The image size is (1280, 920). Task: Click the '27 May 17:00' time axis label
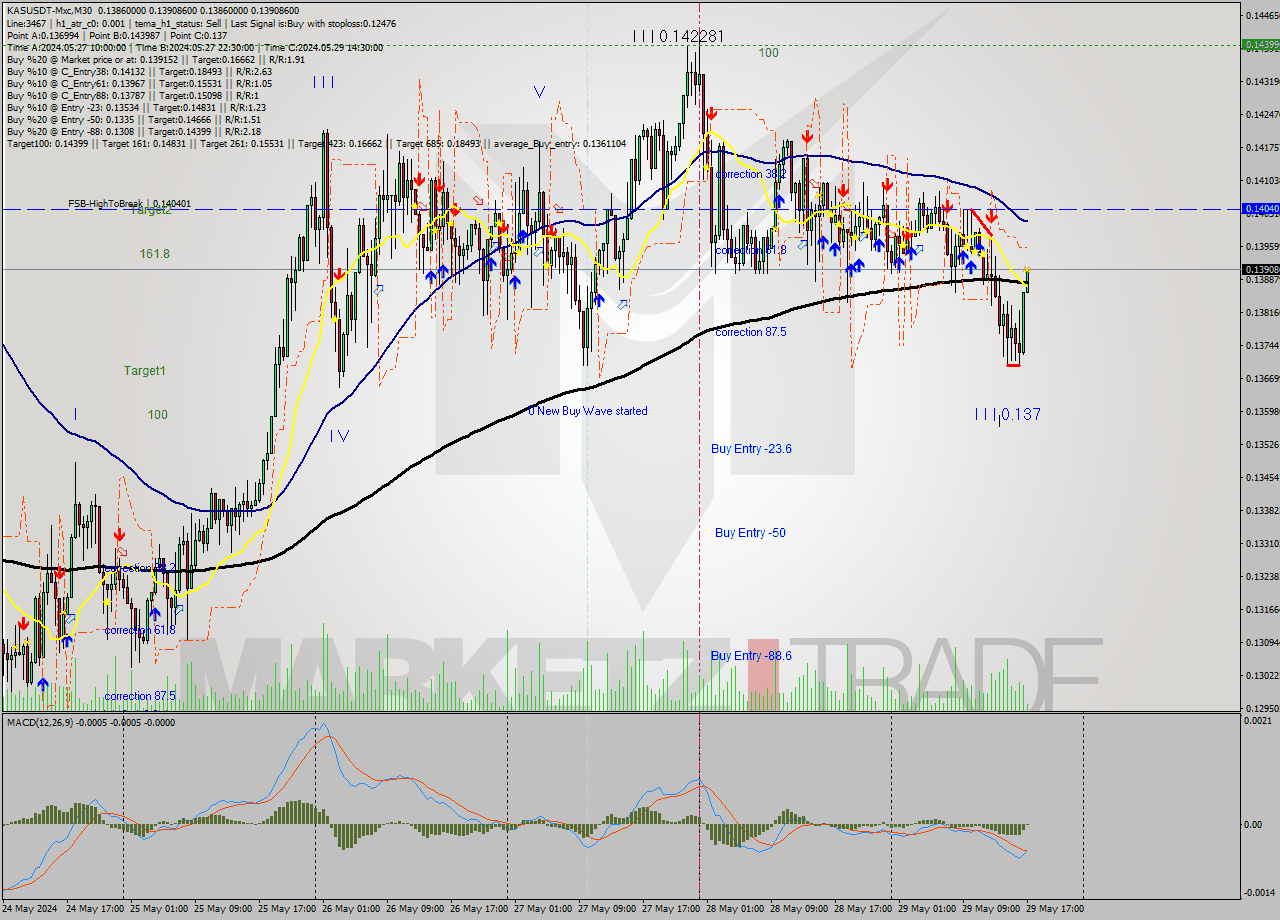(670, 909)
